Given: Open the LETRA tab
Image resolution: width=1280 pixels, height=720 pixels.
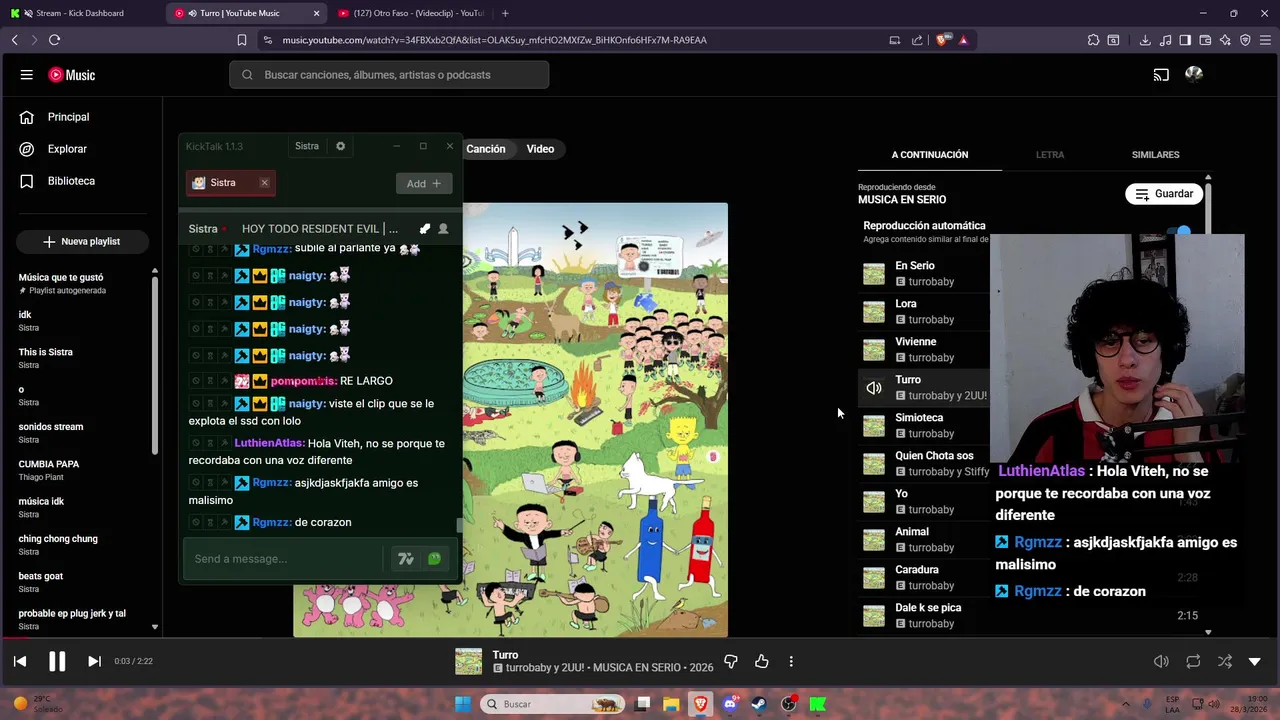Looking at the screenshot, I should pos(1050,155).
